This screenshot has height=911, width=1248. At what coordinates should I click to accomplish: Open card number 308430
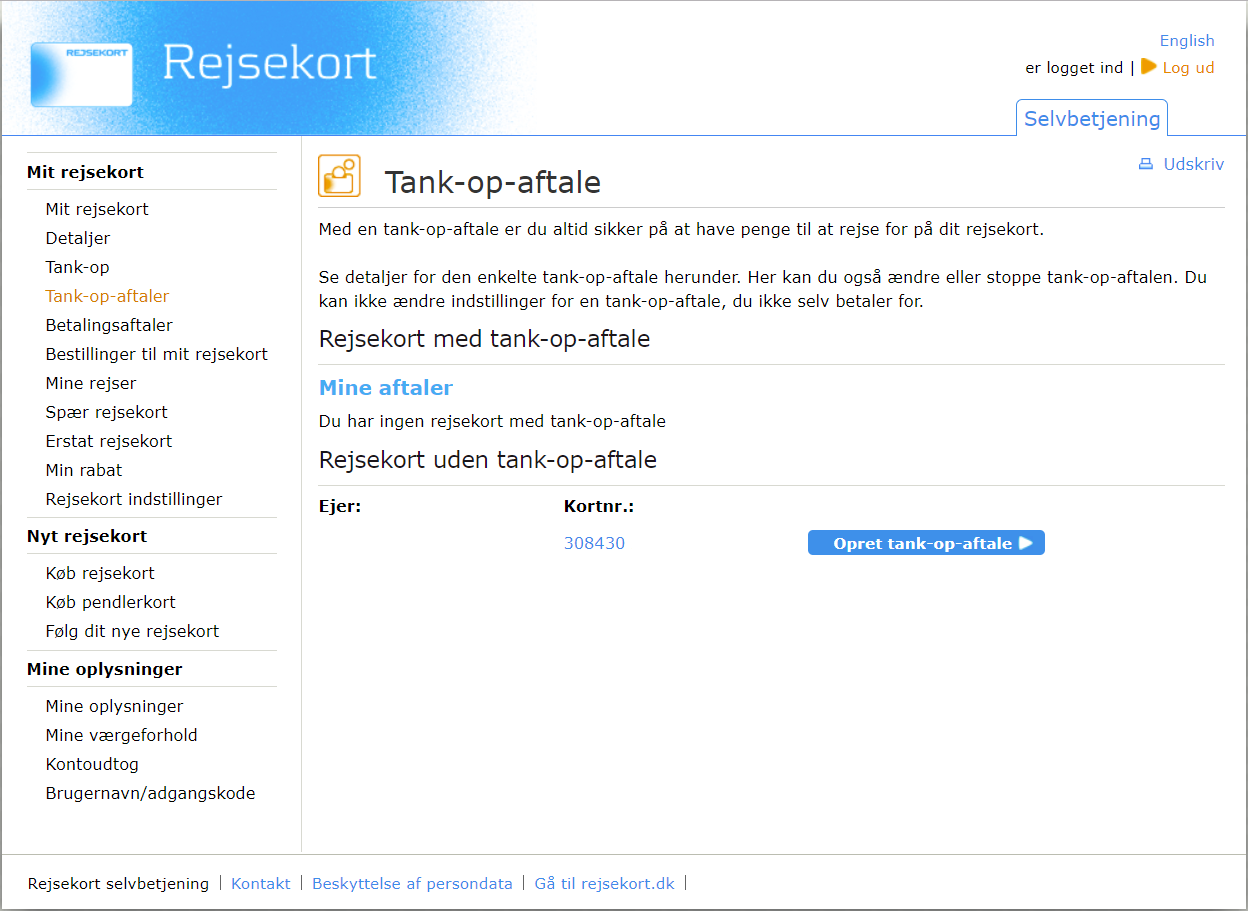[594, 544]
